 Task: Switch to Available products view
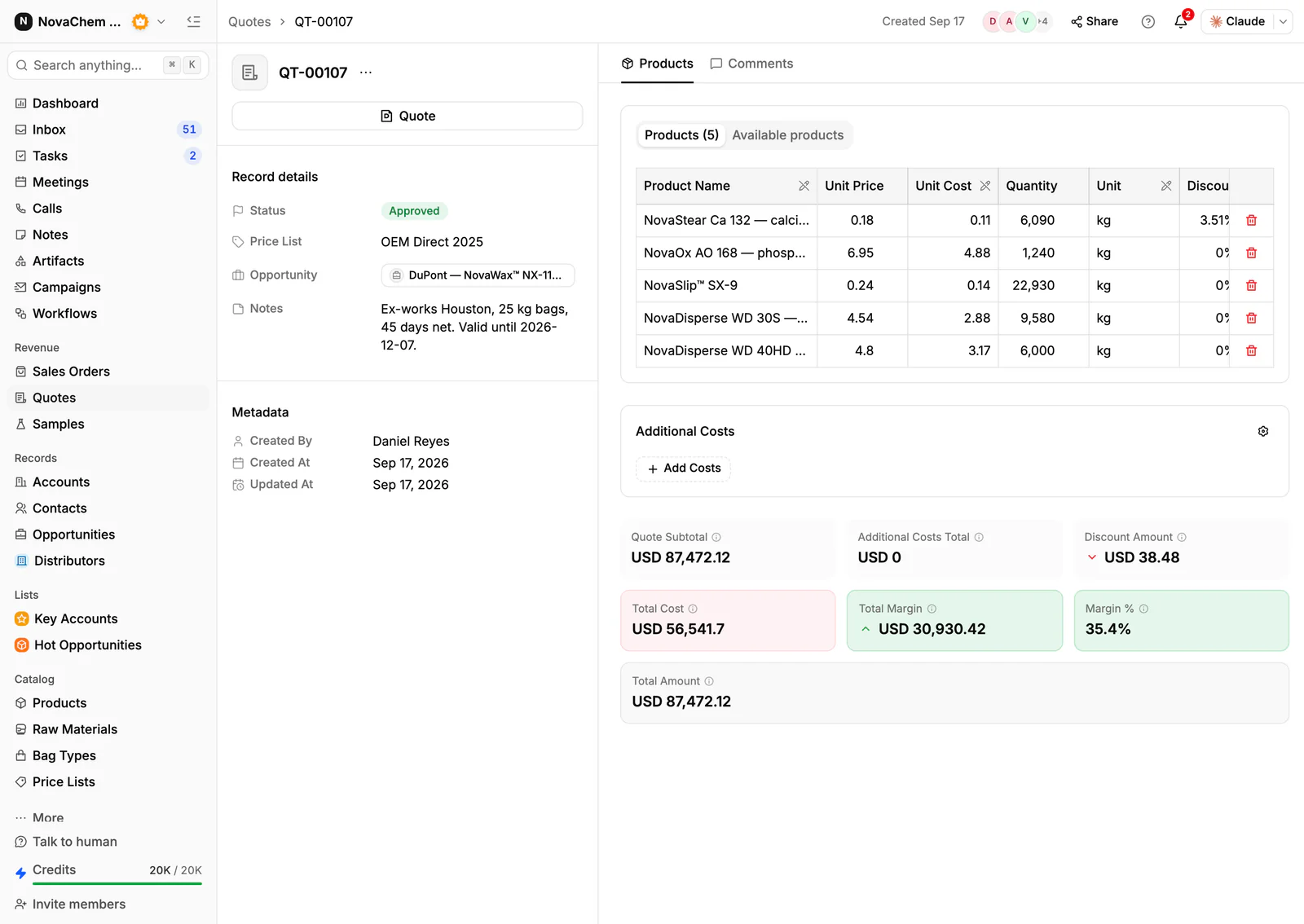(788, 135)
